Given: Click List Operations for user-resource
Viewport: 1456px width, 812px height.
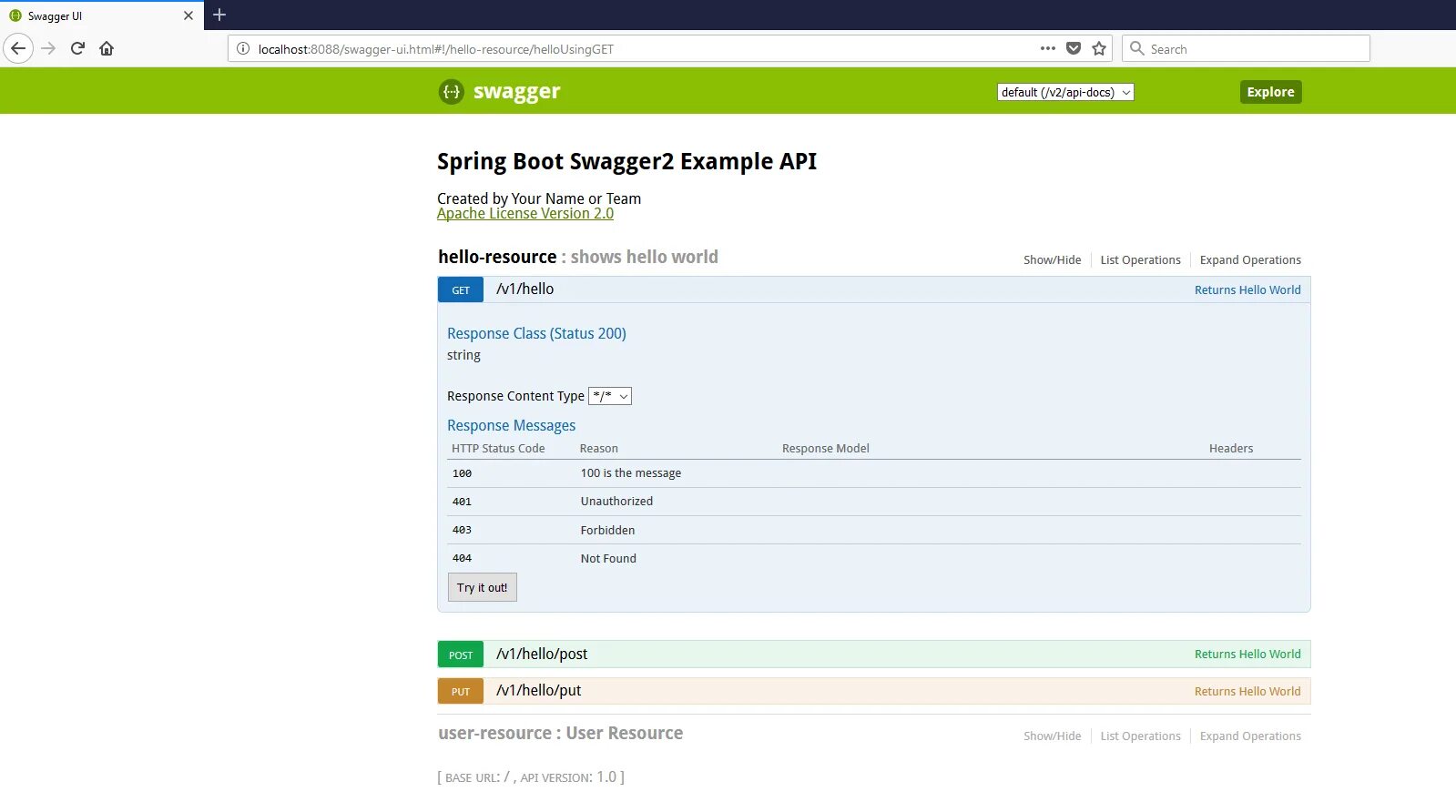Looking at the screenshot, I should [1140, 736].
